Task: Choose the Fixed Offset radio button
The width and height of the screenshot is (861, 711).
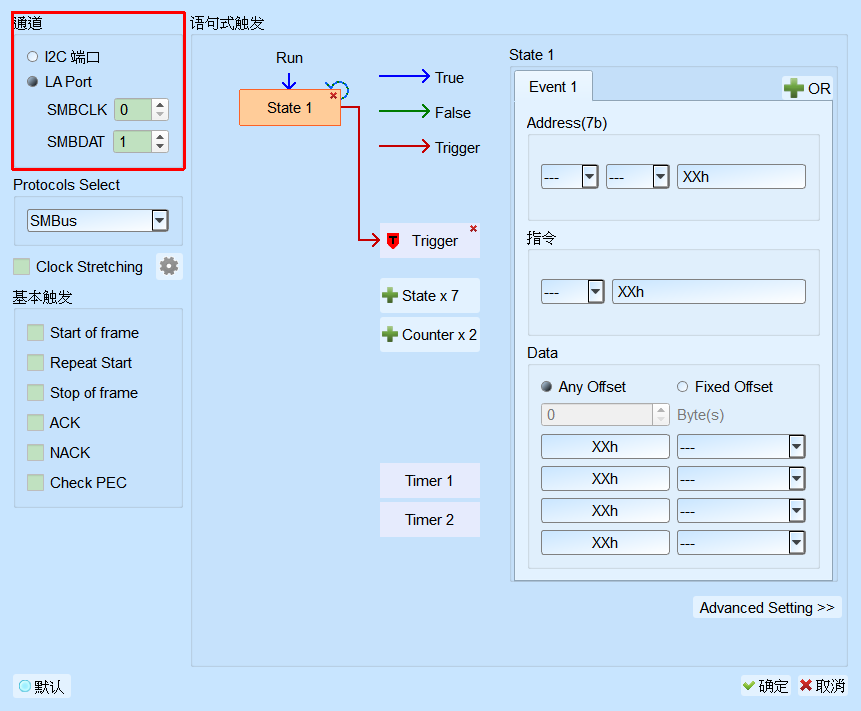Action: (683, 387)
